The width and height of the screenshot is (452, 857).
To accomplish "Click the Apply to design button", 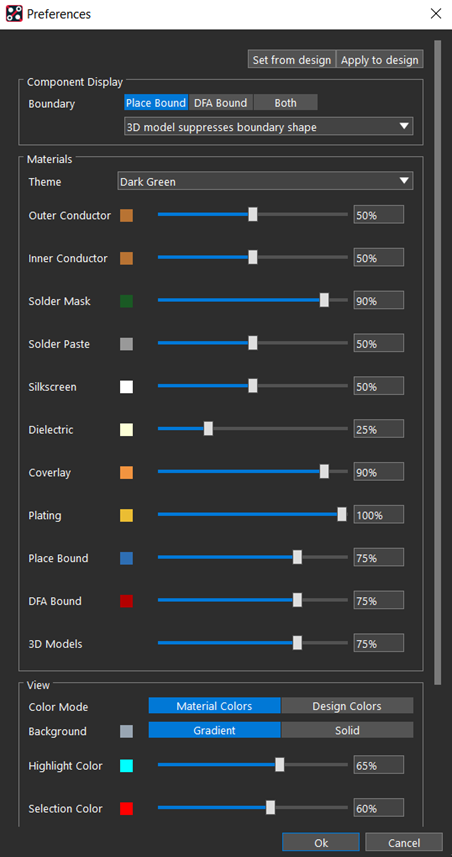I will pos(380,60).
